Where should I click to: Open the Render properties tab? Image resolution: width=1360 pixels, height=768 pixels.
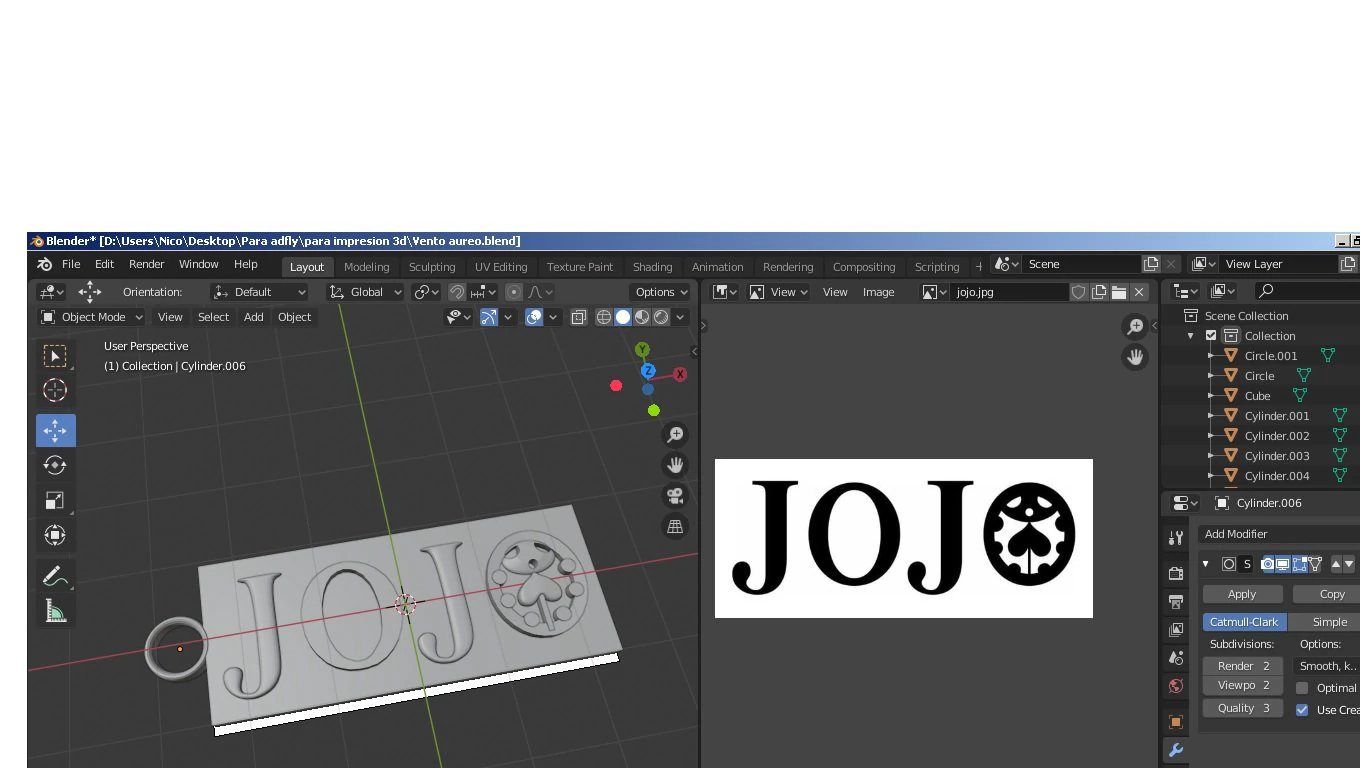click(x=1176, y=574)
